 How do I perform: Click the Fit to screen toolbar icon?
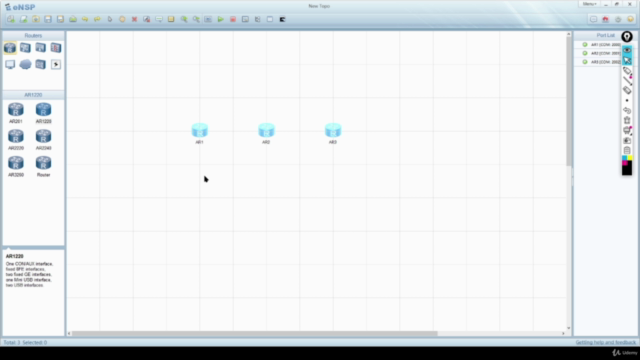pyautogui.click(x=208, y=19)
